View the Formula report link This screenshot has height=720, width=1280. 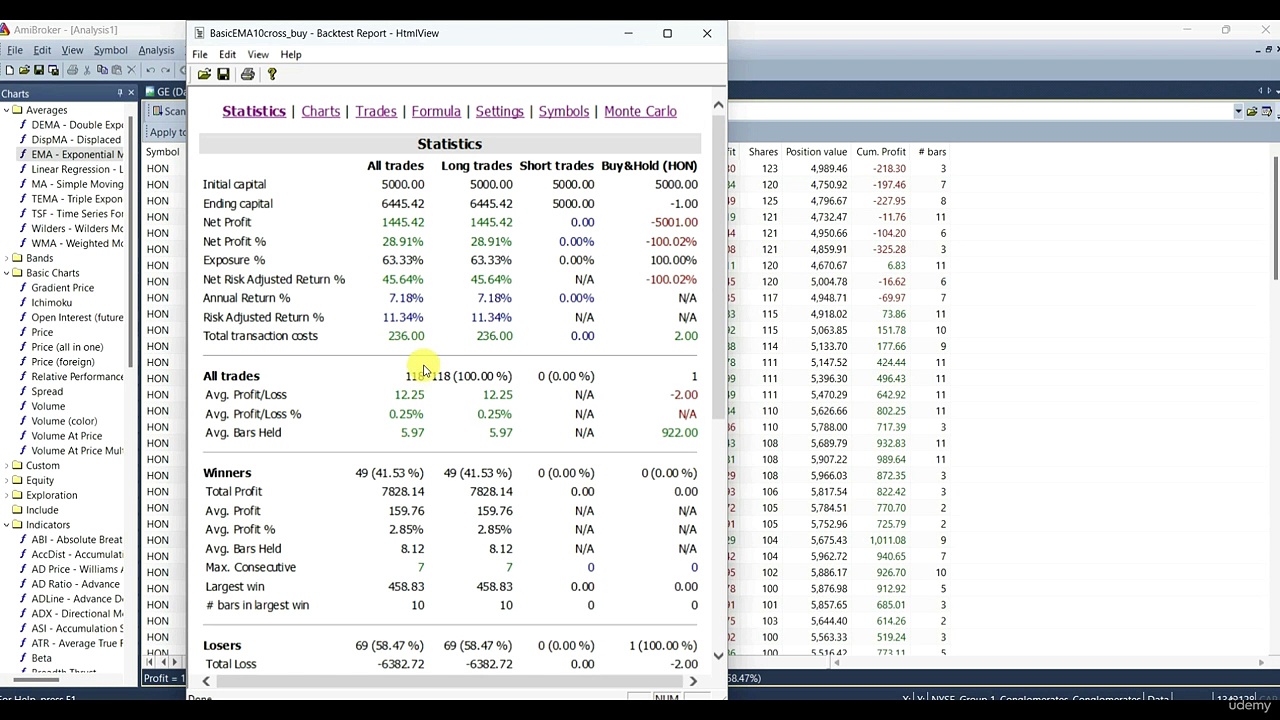[x=436, y=111]
